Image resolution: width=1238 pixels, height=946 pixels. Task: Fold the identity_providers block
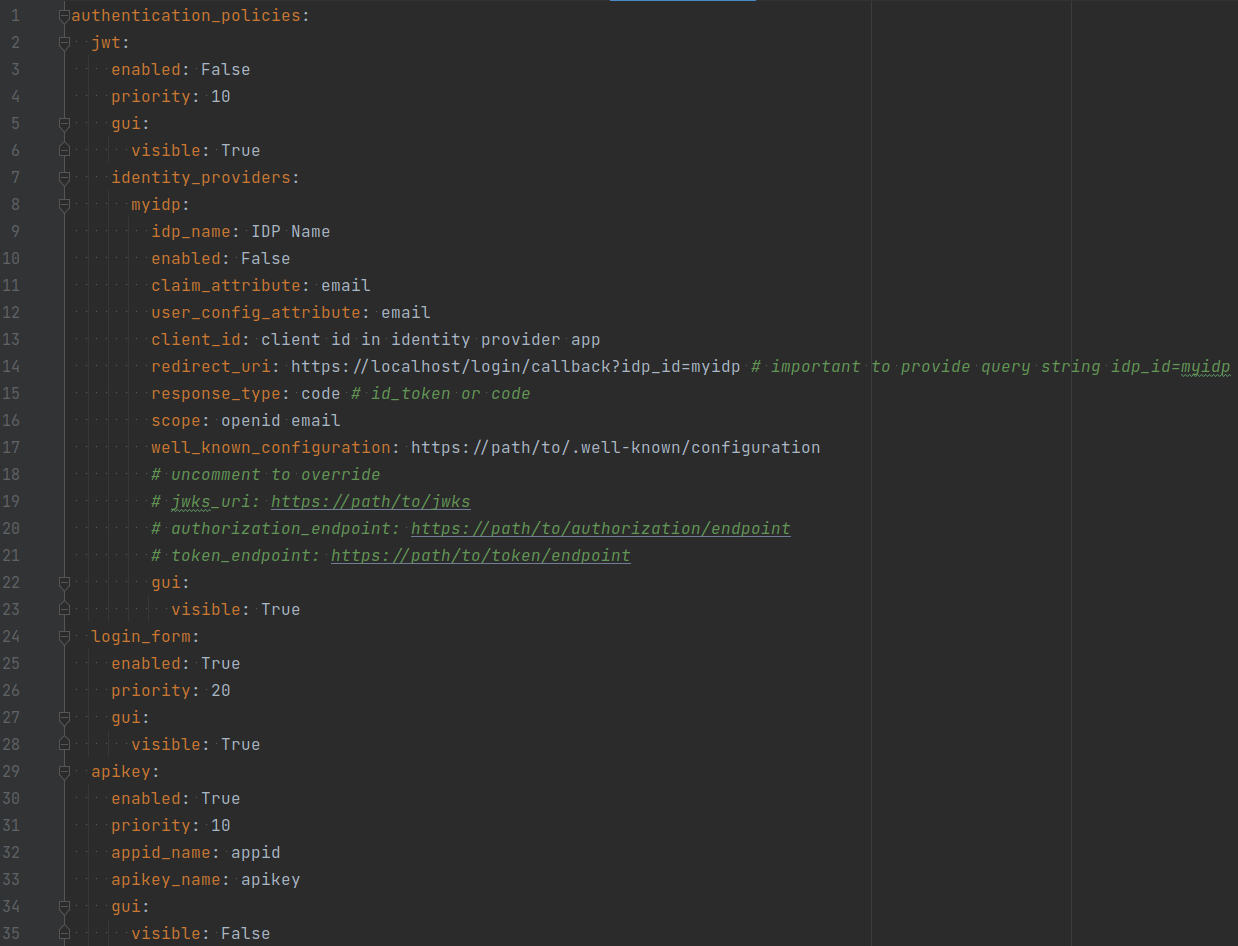(64, 178)
